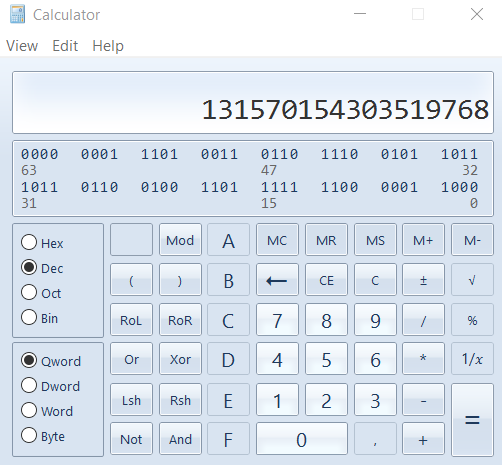Click the M+ button

coord(423,240)
